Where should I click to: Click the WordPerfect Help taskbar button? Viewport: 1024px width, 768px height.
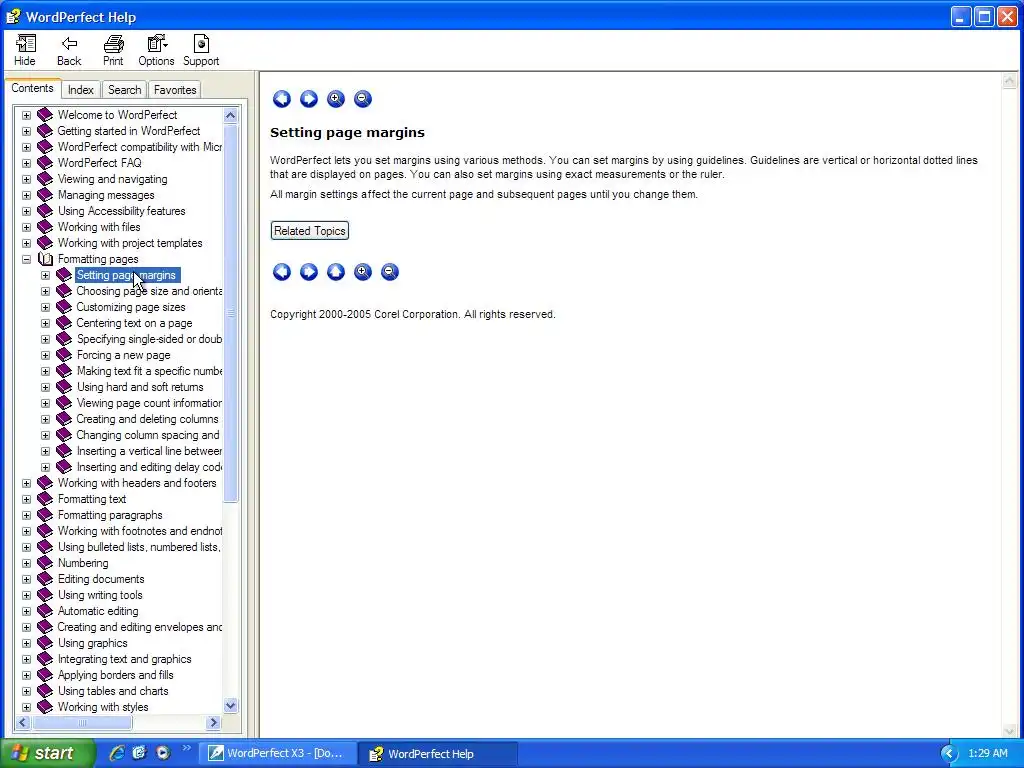coord(439,754)
